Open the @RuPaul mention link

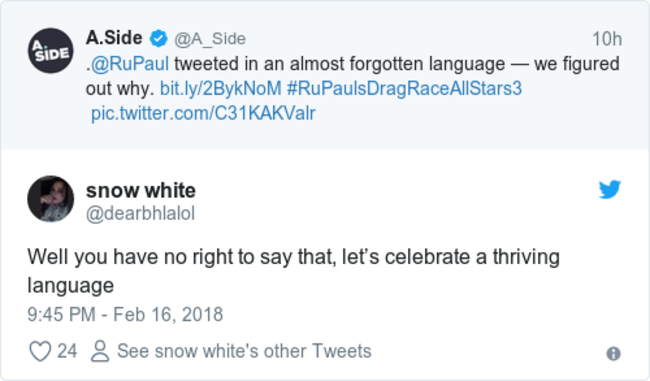pyautogui.click(x=130, y=64)
